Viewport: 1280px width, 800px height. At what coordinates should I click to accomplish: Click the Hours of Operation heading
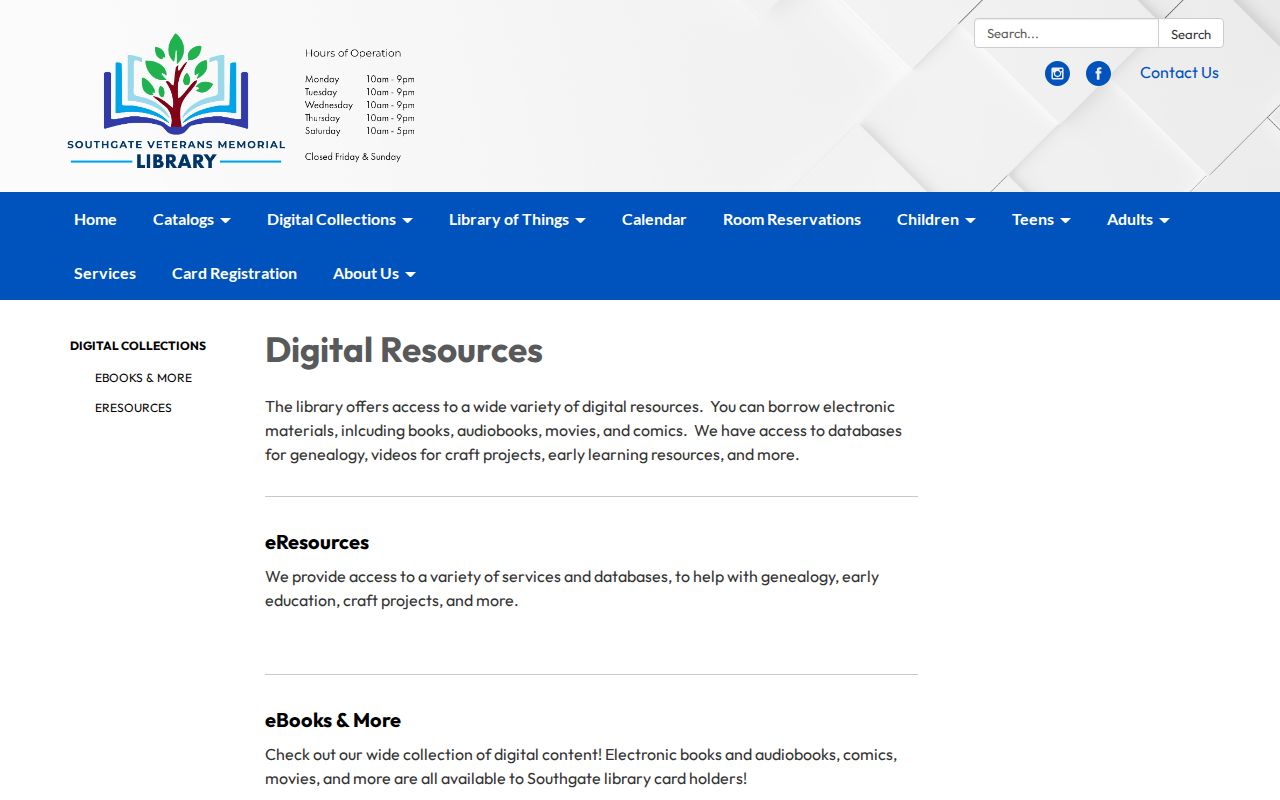(353, 53)
